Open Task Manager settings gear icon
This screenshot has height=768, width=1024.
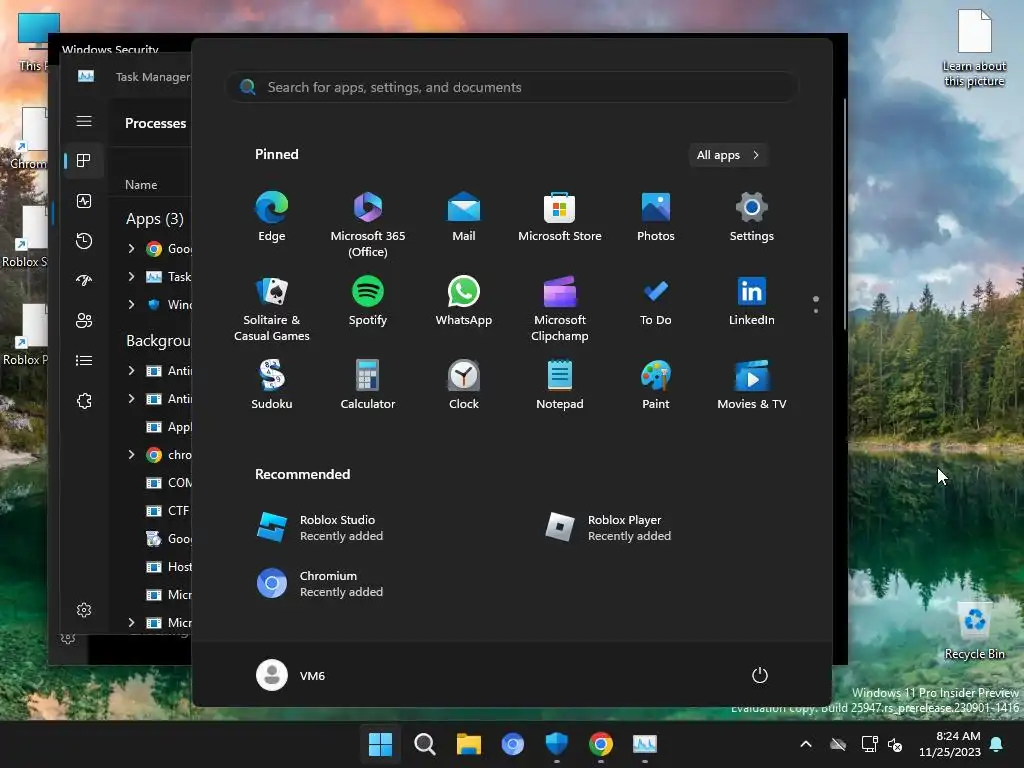pyautogui.click(x=84, y=610)
